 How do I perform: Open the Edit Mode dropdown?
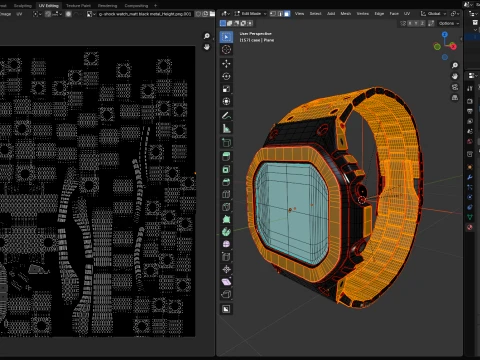(x=250, y=14)
